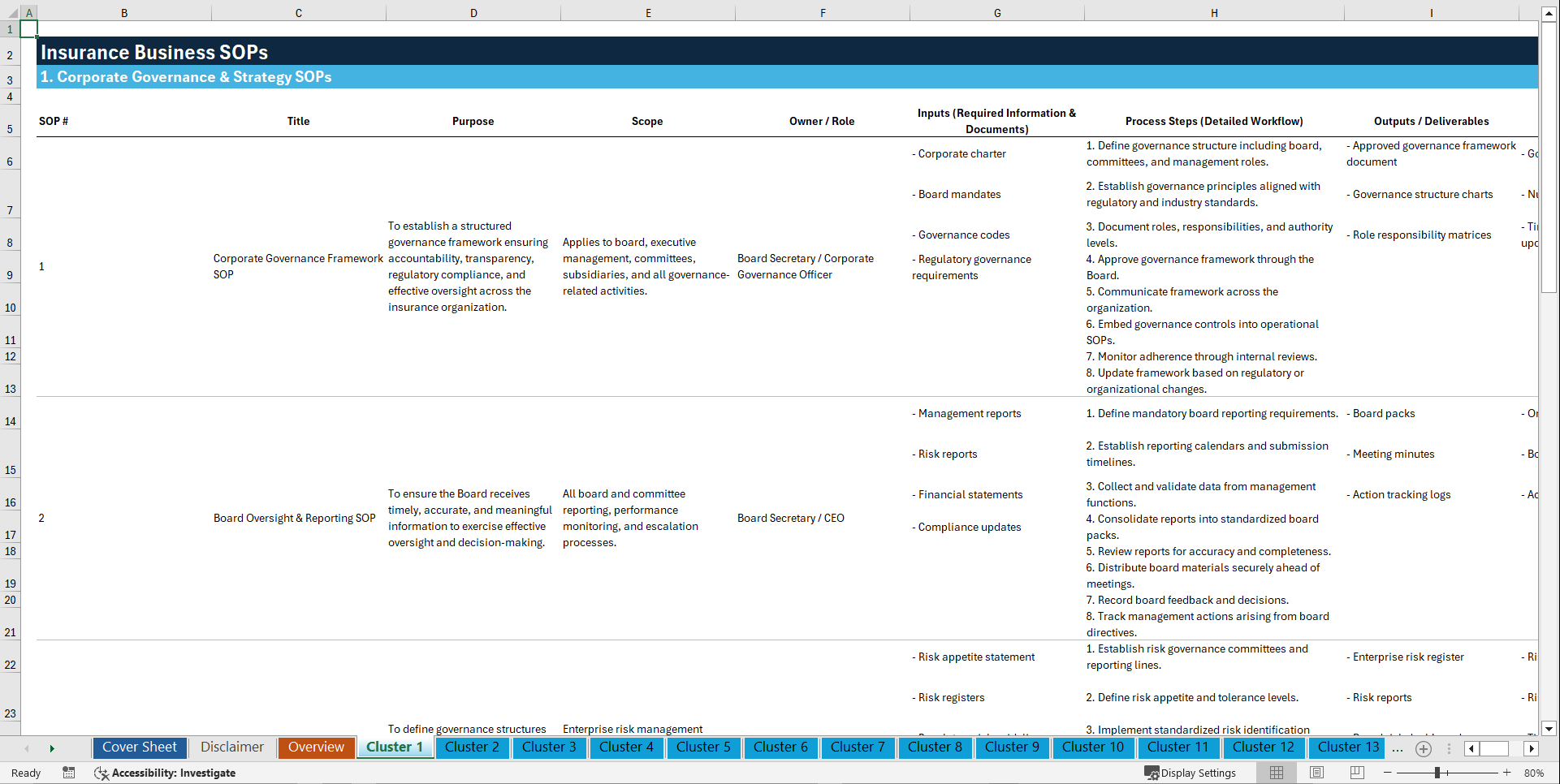Select the Normal view icon
Image resolution: width=1560 pixels, height=784 pixels.
(x=1276, y=773)
